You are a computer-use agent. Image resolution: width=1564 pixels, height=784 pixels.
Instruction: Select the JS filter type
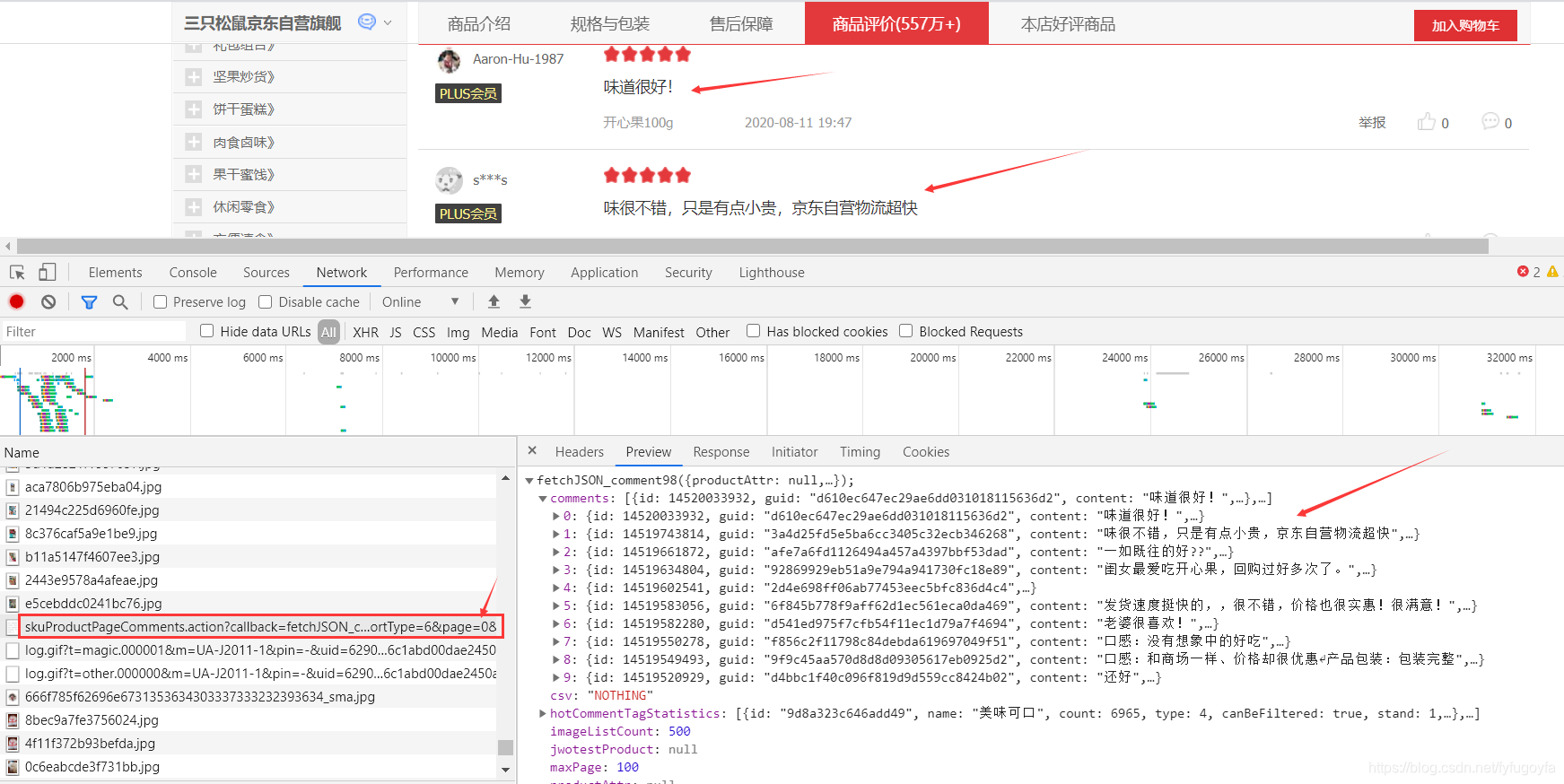click(x=396, y=332)
